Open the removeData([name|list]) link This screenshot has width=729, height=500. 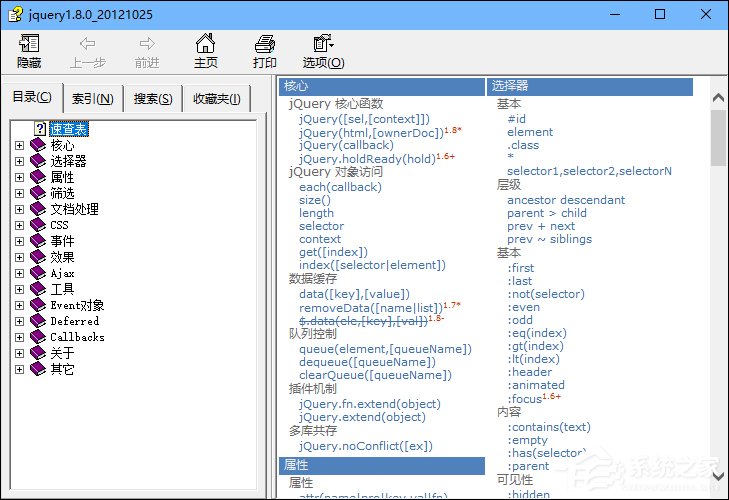coord(371,308)
